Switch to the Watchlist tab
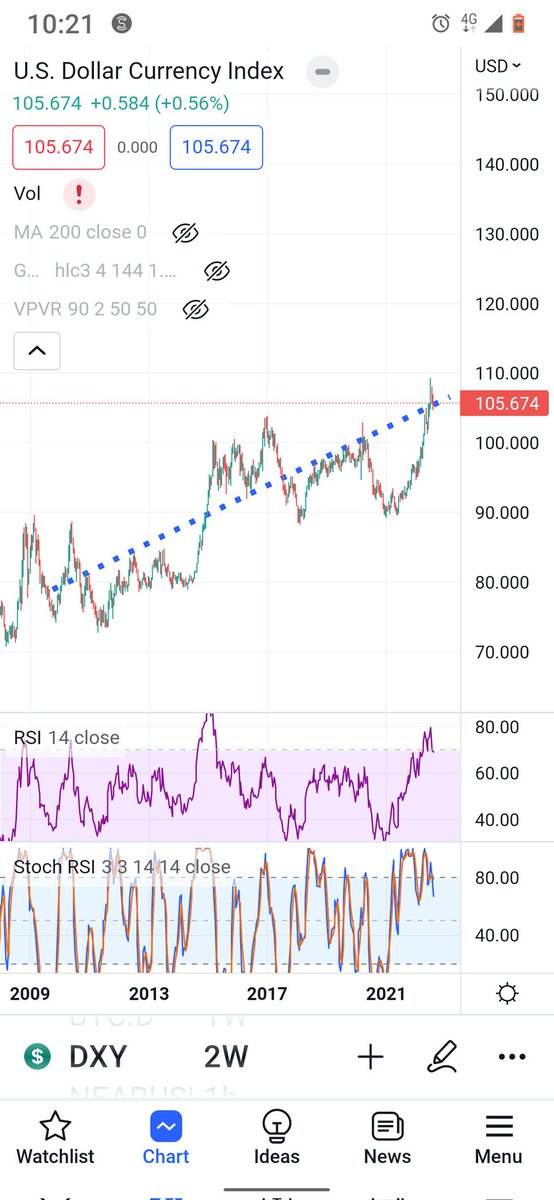Screen dimensions: 554x1200 pyautogui.click(x=55, y=1140)
